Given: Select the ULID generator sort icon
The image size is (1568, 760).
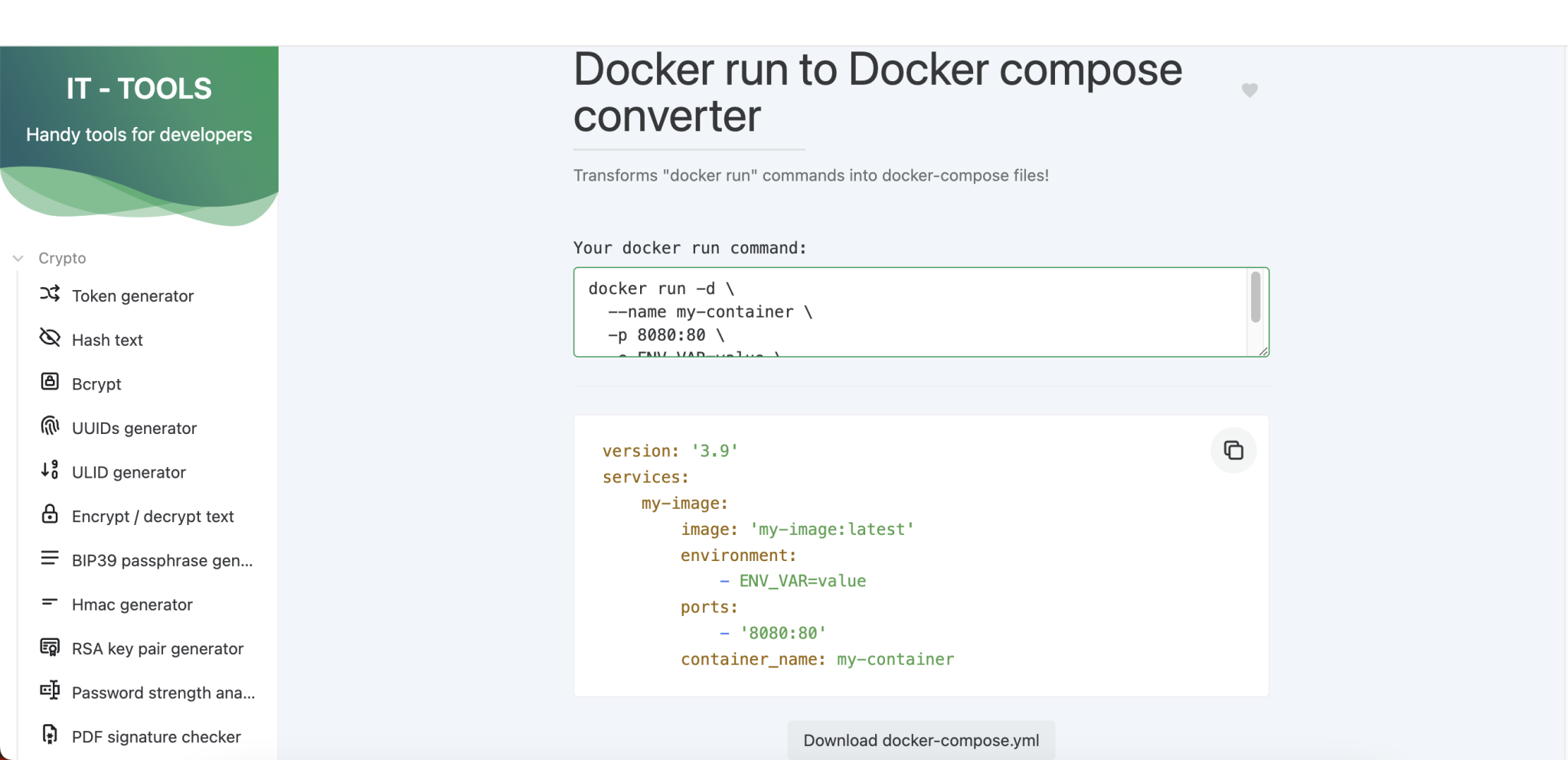Looking at the screenshot, I should [x=49, y=470].
